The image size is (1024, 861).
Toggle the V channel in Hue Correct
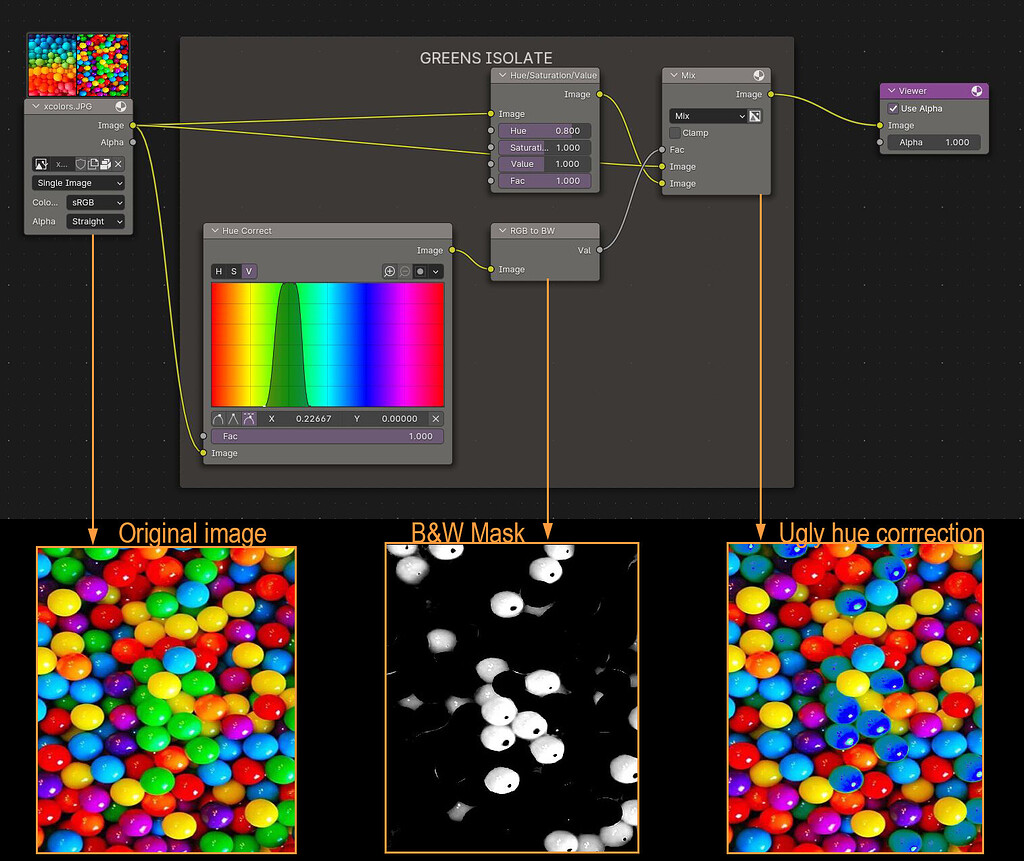(x=246, y=271)
